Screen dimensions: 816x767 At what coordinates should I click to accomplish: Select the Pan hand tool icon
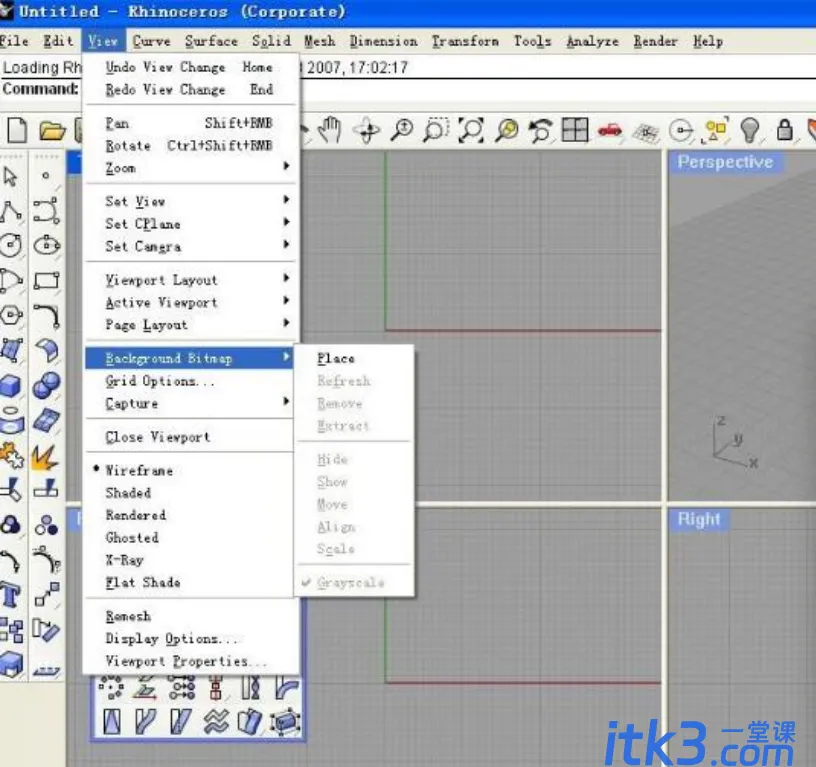tap(329, 130)
